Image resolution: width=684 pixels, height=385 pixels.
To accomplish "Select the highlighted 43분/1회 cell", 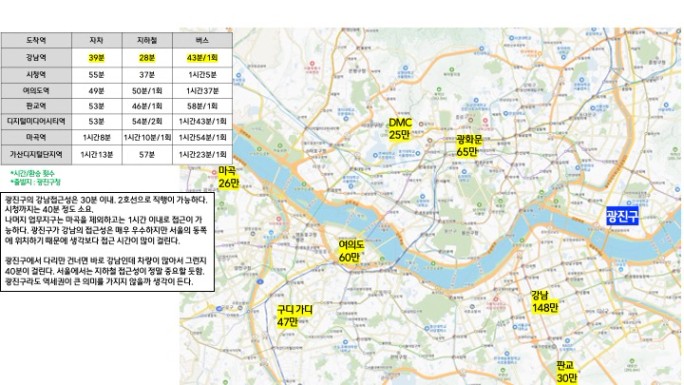I will click(202, 58).
